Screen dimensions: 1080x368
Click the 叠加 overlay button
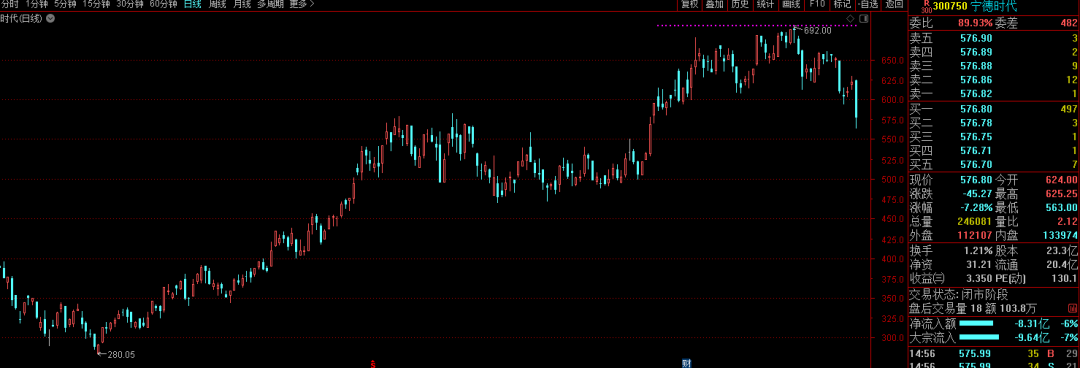(715, 4)
